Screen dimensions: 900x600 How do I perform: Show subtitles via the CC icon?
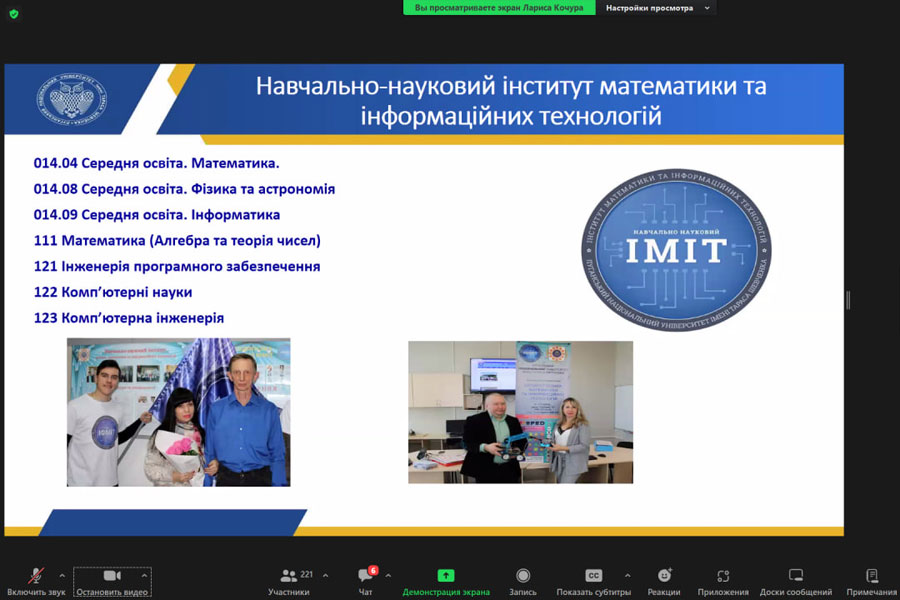(593, 575)
